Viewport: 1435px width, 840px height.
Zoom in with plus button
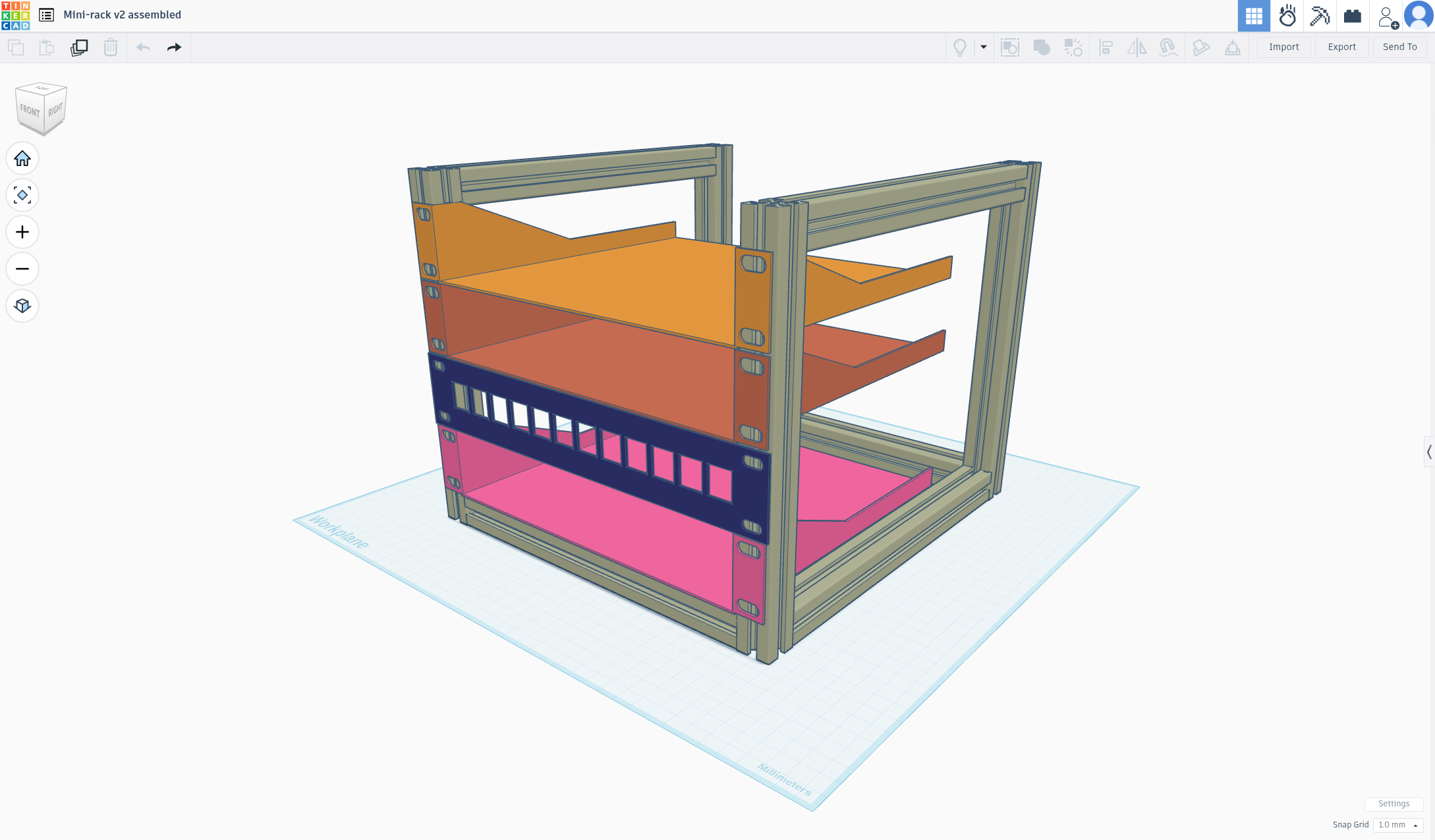(22, 233)
